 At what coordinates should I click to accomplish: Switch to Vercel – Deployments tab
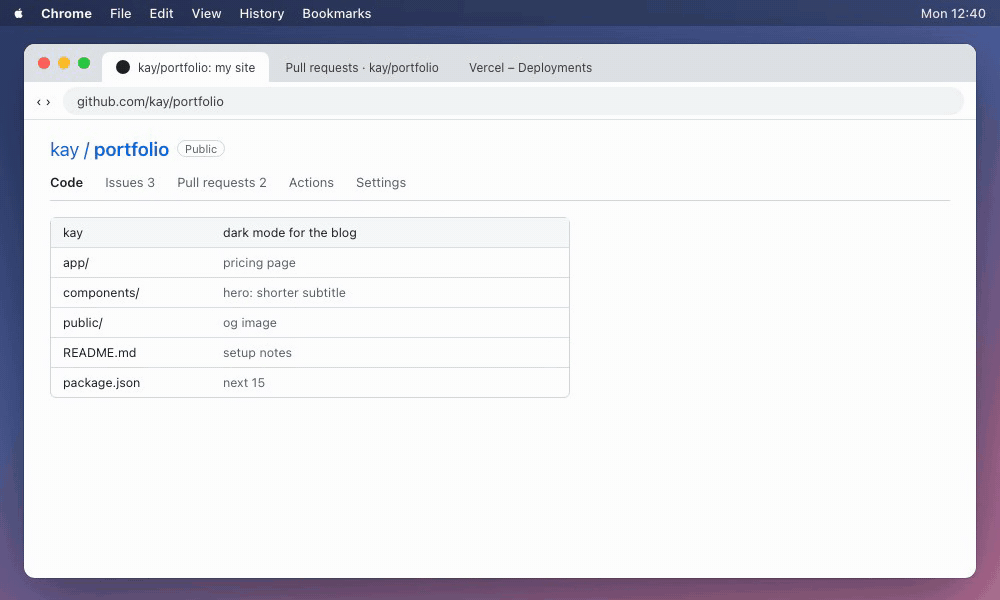(530, 68)
